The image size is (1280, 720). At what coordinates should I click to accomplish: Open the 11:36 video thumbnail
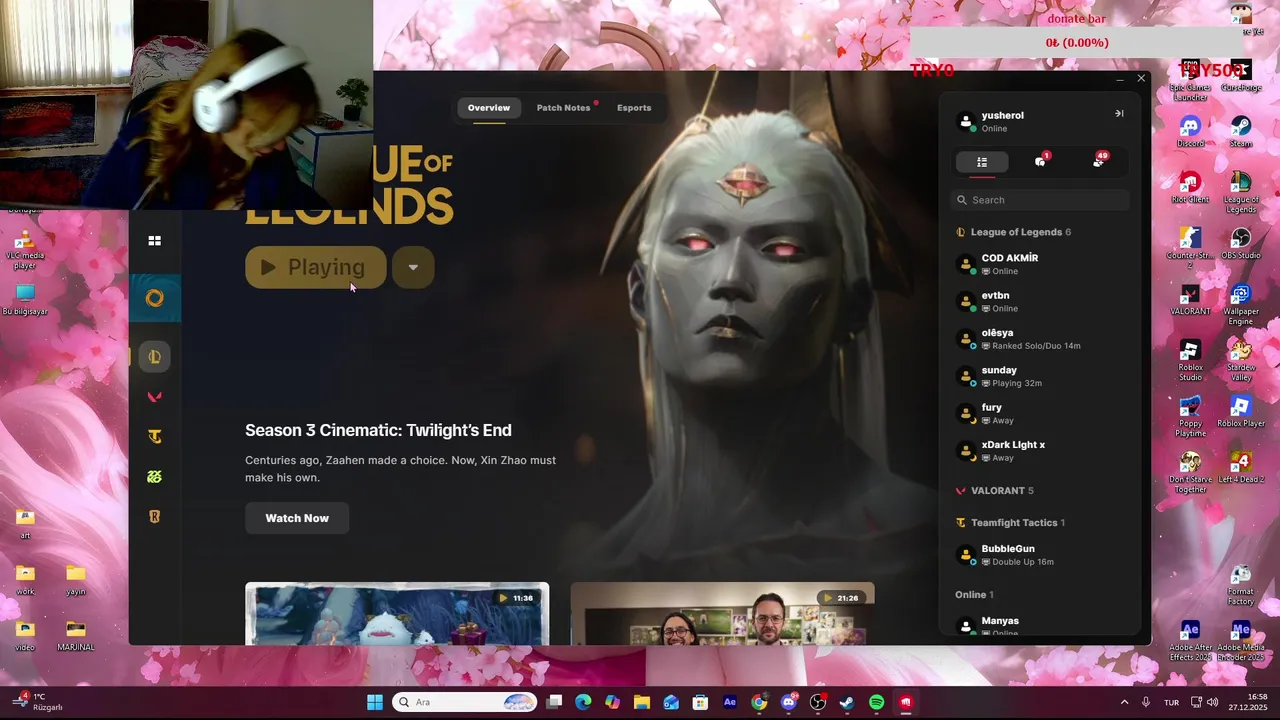click(397, 614)
